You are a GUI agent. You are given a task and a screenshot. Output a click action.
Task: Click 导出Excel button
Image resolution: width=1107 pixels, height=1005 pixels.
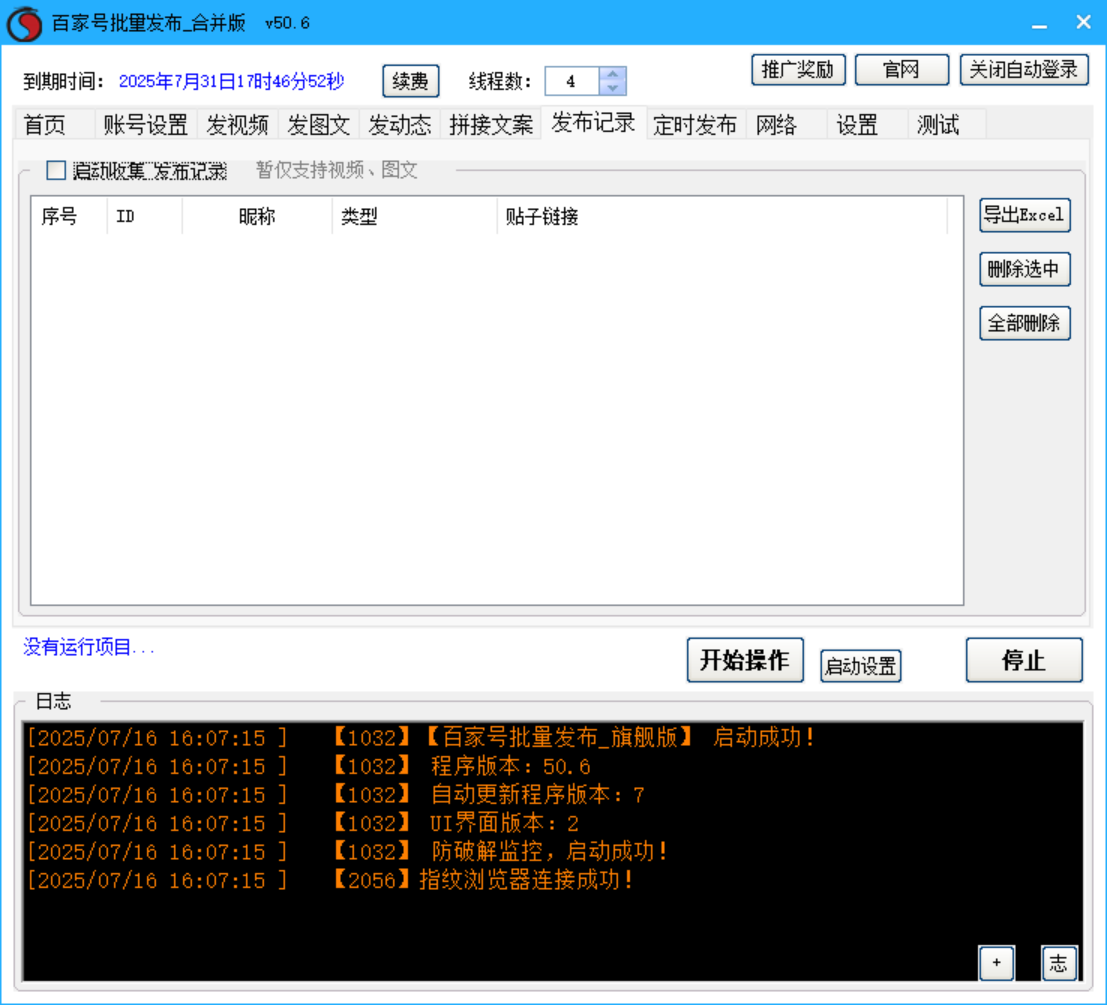(x=1024, y=215)
